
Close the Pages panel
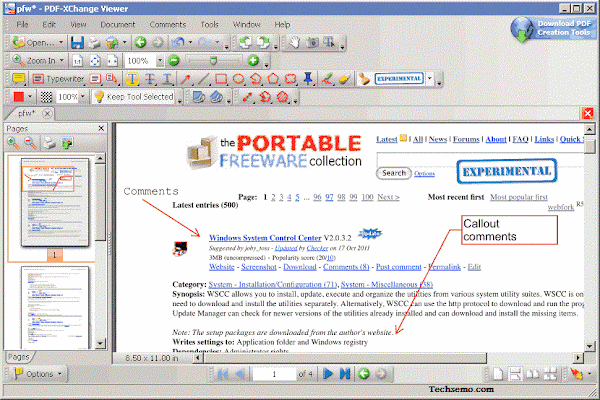[x=101, y=128]
